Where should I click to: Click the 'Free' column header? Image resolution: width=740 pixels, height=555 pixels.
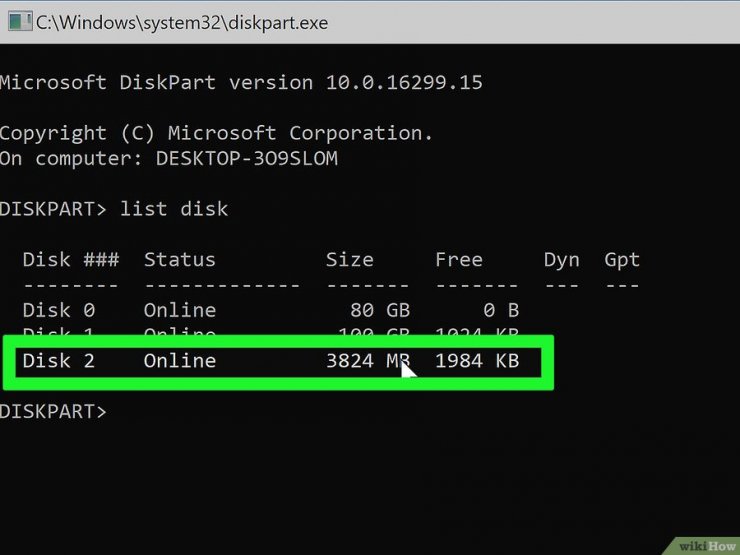pos(459,260)
